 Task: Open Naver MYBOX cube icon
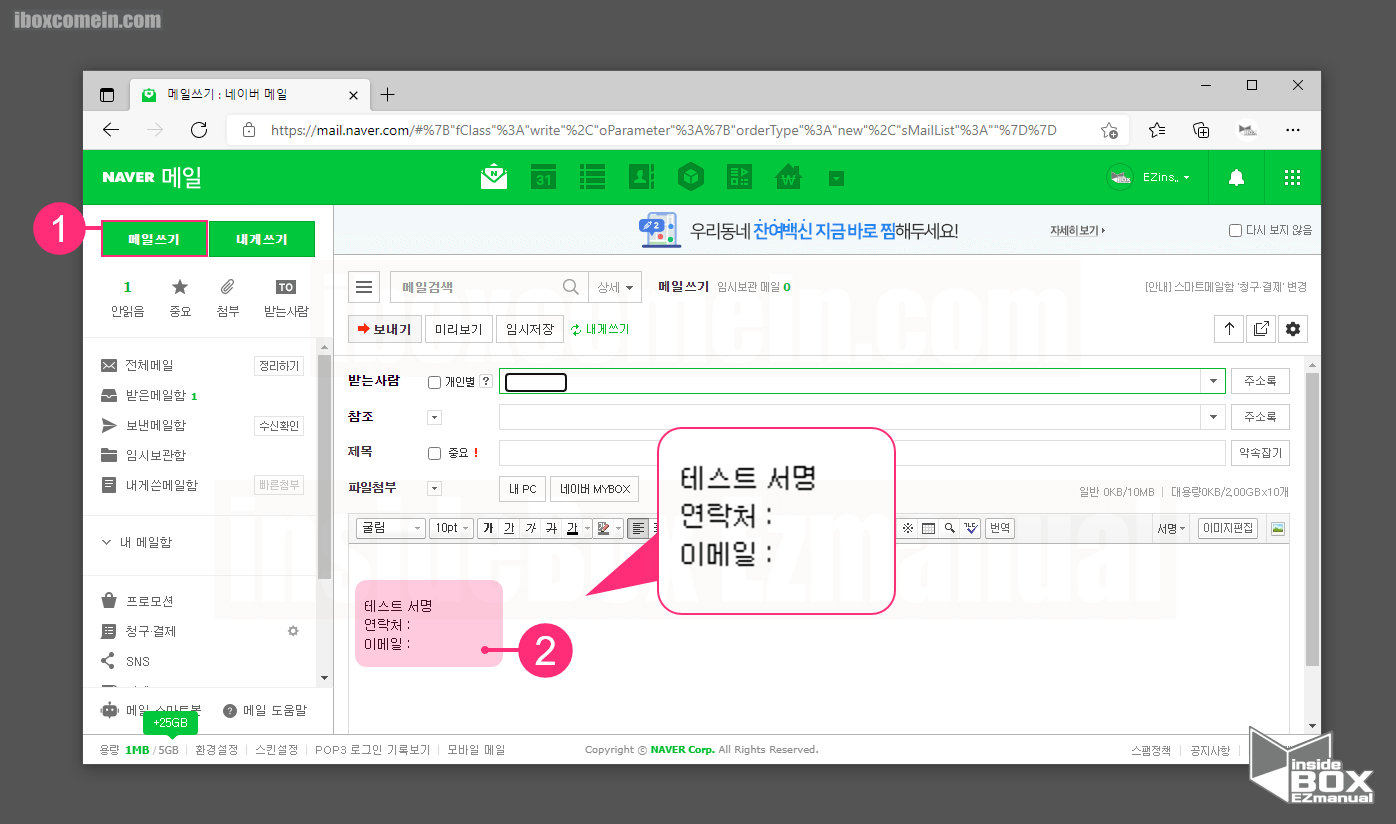(x=690, y=176)
